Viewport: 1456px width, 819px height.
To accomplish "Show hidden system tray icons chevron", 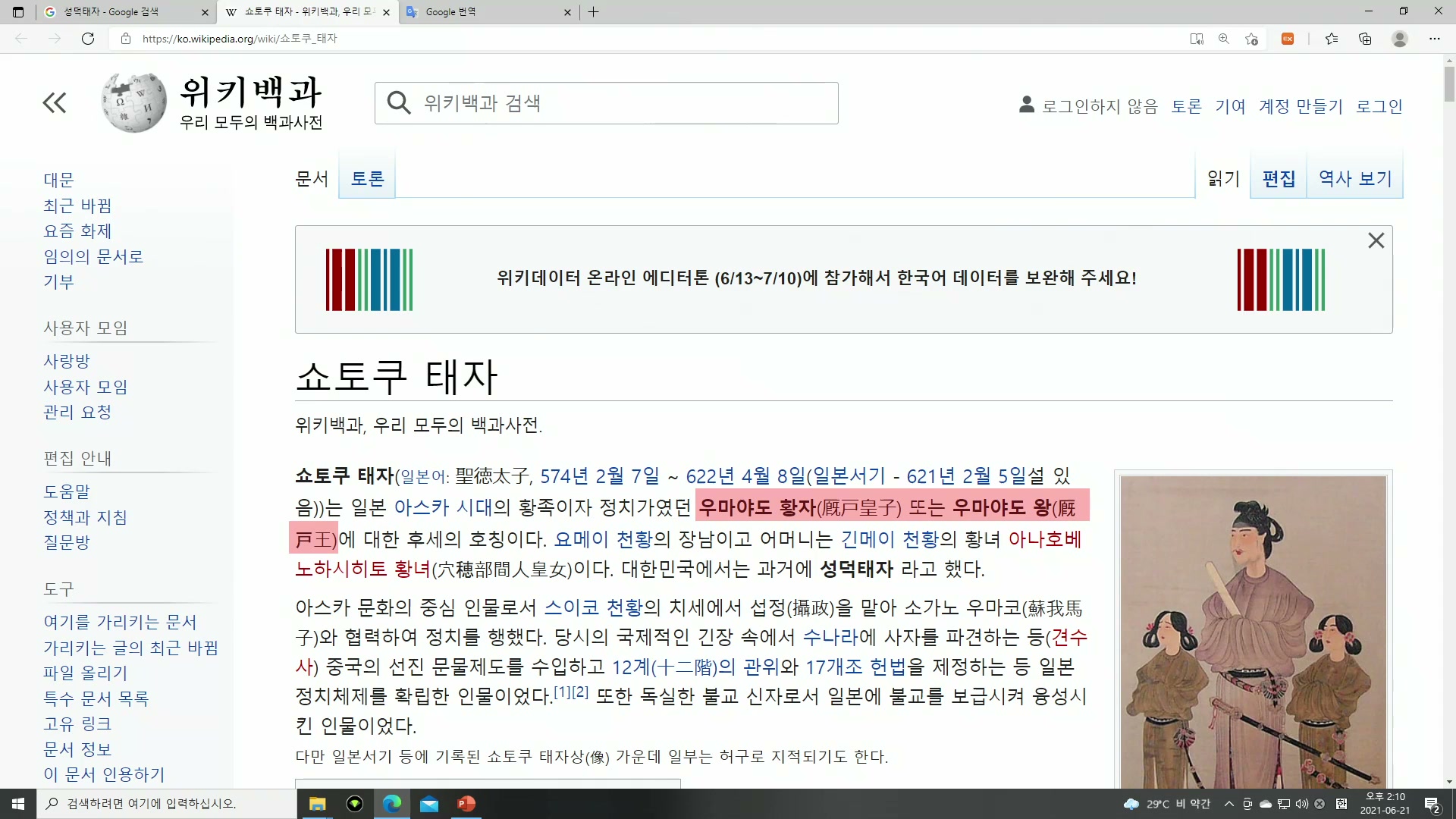I will coord(1228,804).
